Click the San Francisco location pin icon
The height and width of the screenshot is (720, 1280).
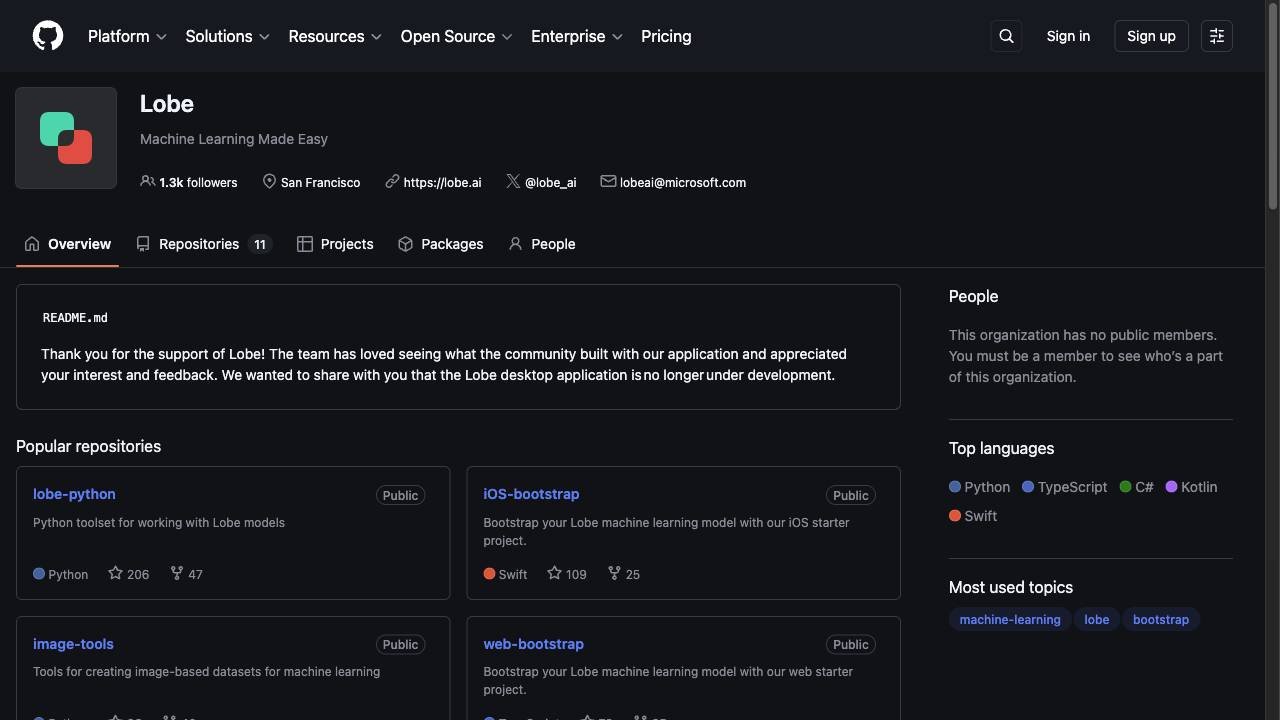(x=269, y=181)
